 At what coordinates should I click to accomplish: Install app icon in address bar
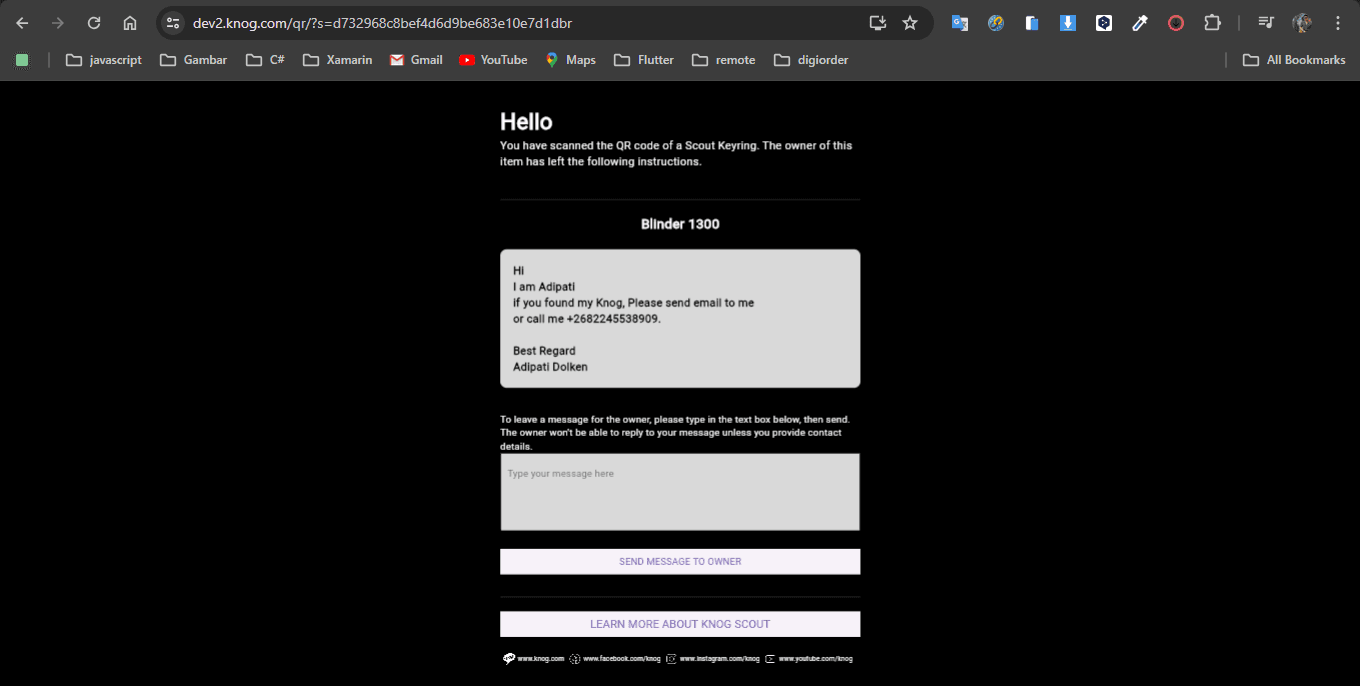878,23
